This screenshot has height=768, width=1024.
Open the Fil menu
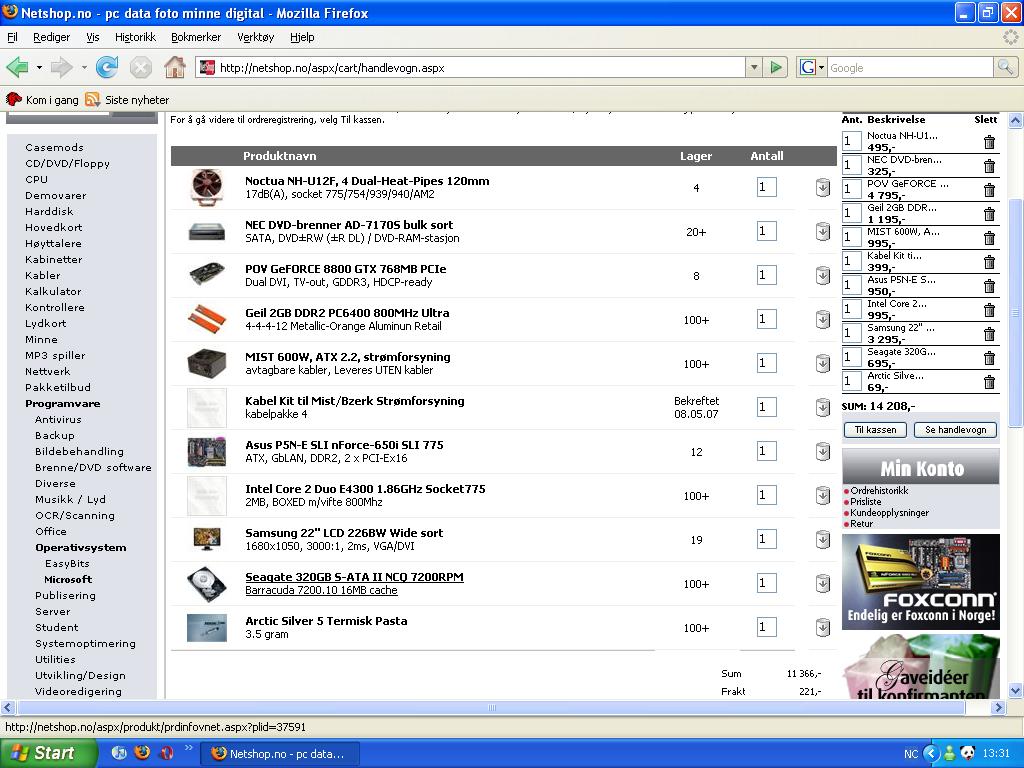click(x=12, y=37)
